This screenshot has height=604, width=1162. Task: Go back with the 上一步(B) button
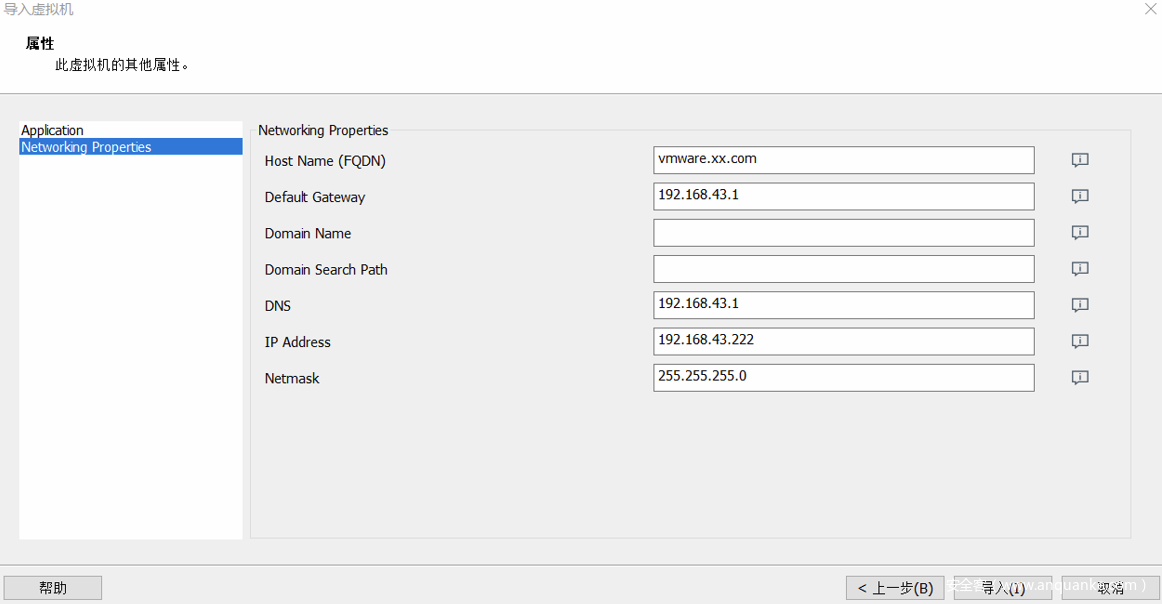pyautogui.click(x=895, y=588)
